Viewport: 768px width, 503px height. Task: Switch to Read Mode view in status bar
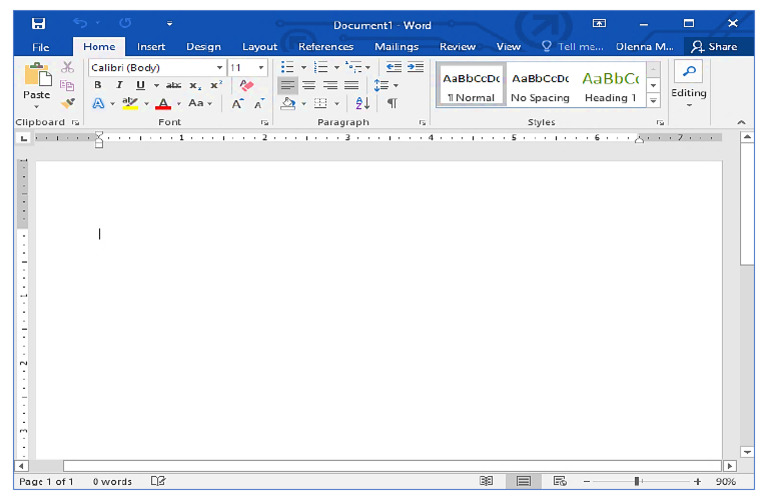point(486,481)
